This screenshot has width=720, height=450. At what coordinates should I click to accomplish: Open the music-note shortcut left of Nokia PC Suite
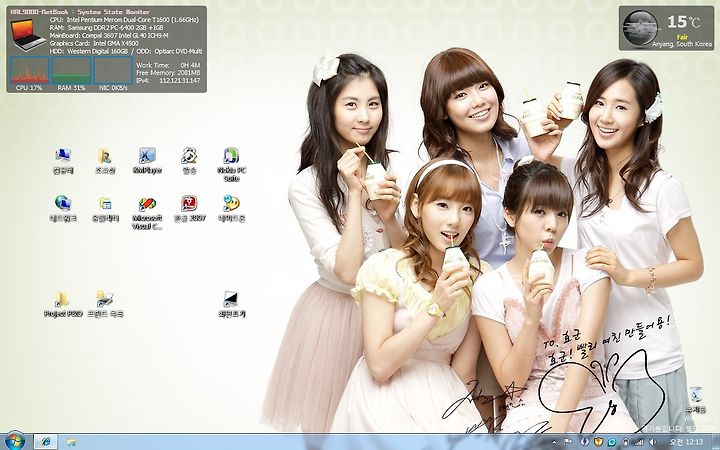point(189,160)
